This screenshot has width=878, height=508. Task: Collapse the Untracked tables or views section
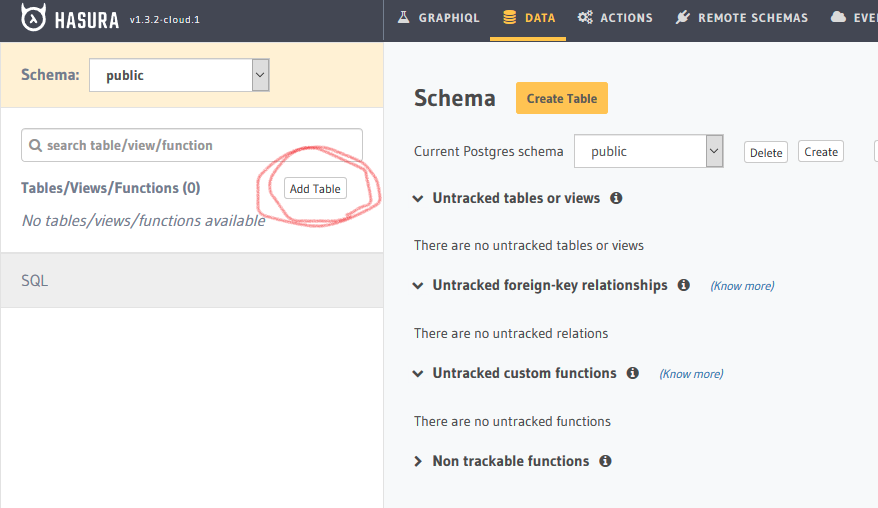click(418, 198)
